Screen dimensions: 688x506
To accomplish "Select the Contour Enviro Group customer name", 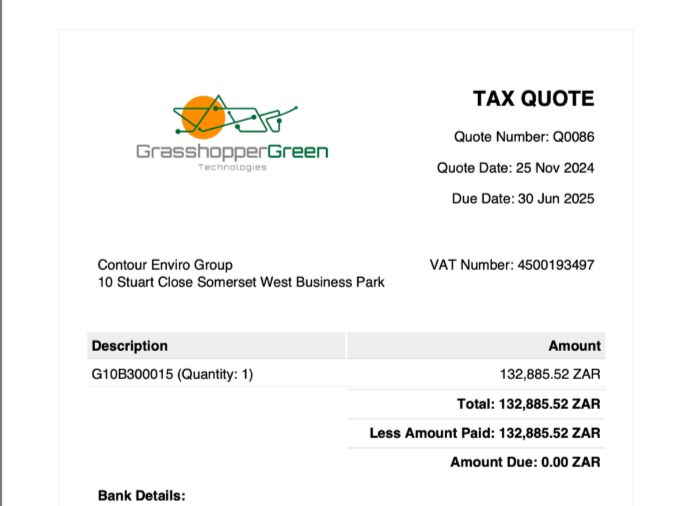I will pyautogui.click(x=165, y=265).
